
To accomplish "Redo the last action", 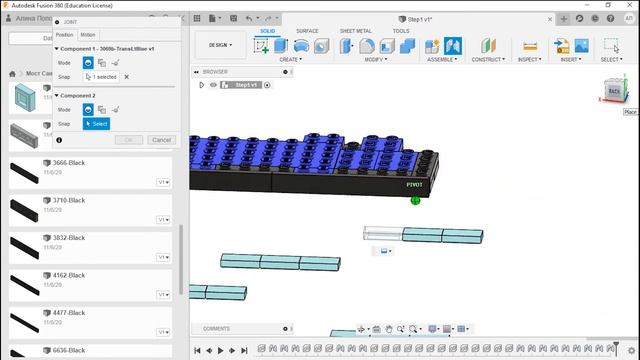I will tap(268, 18).
